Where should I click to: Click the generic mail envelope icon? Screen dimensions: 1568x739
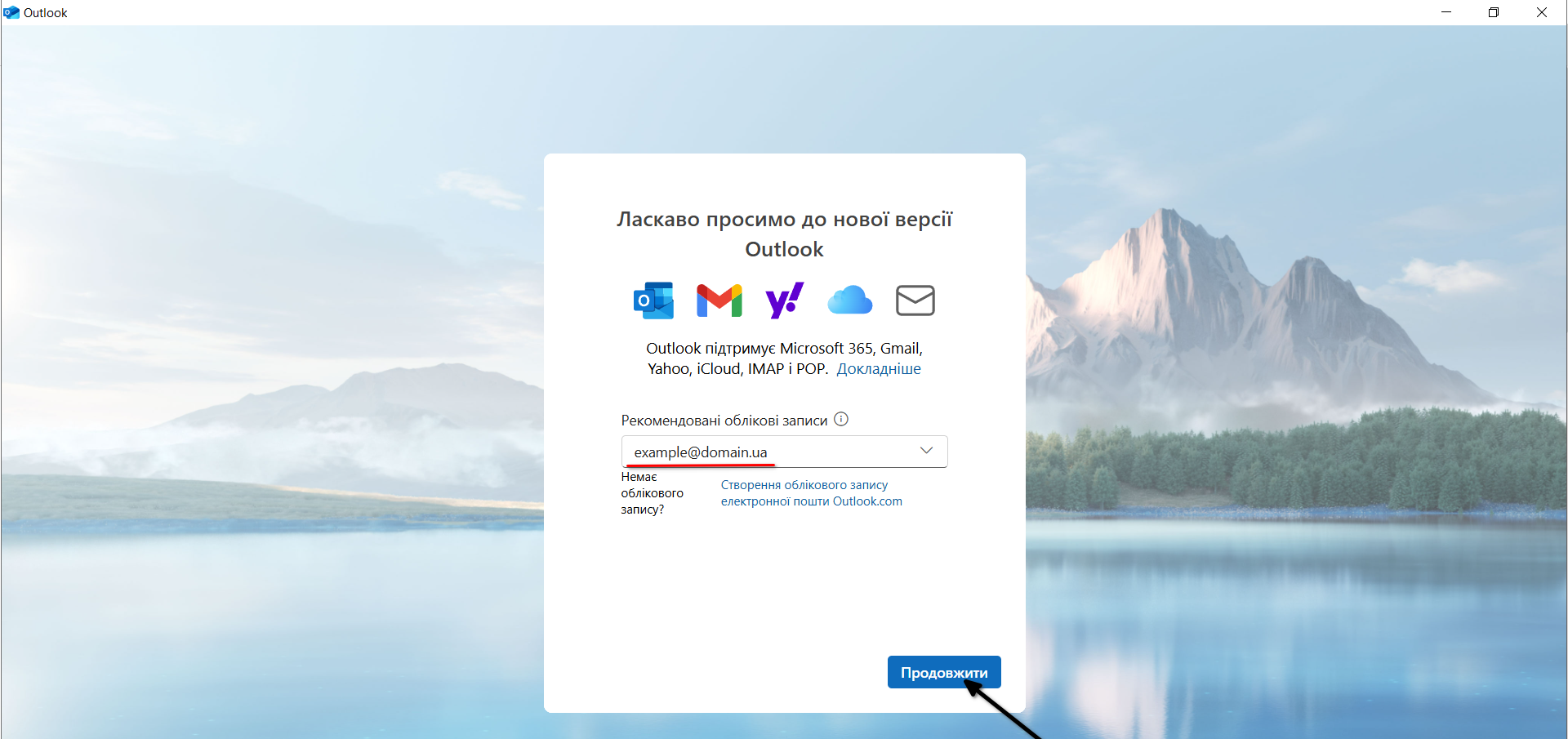915,300
